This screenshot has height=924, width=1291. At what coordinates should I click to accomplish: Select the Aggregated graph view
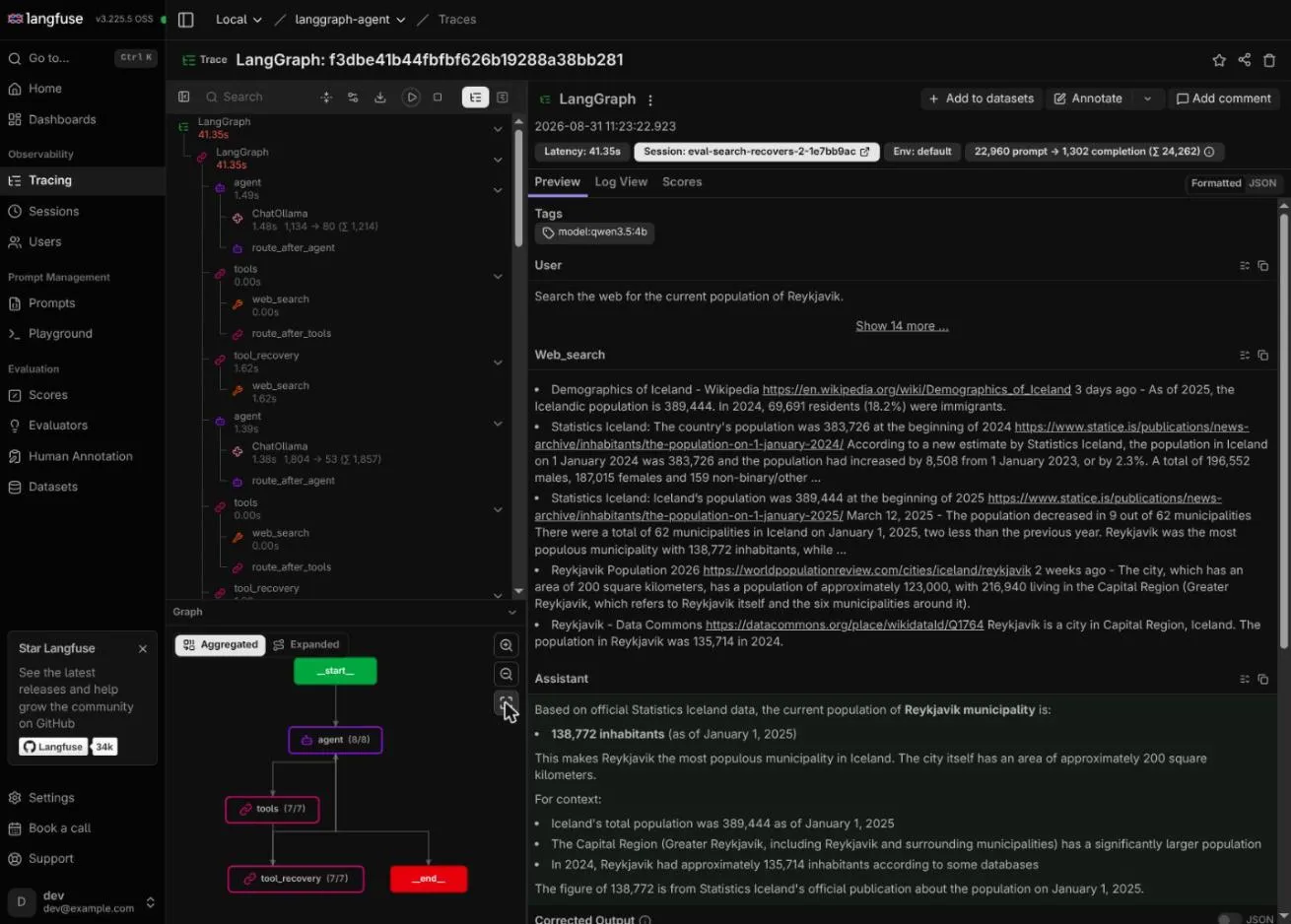pyautogui.click(x=221, y=645)
